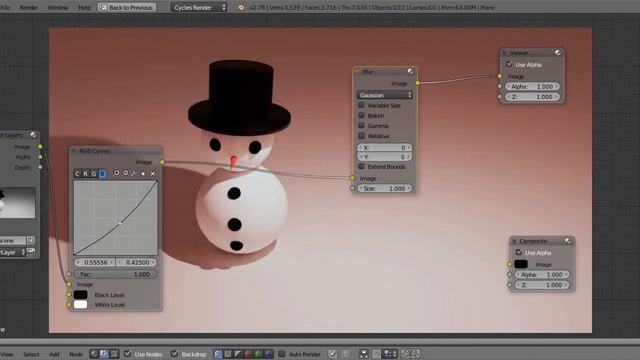Image resolution: width=640 pixels, height=360 pixels.
Task: Toggle the Use Nodes checkbox
Action: click(128, 353)
